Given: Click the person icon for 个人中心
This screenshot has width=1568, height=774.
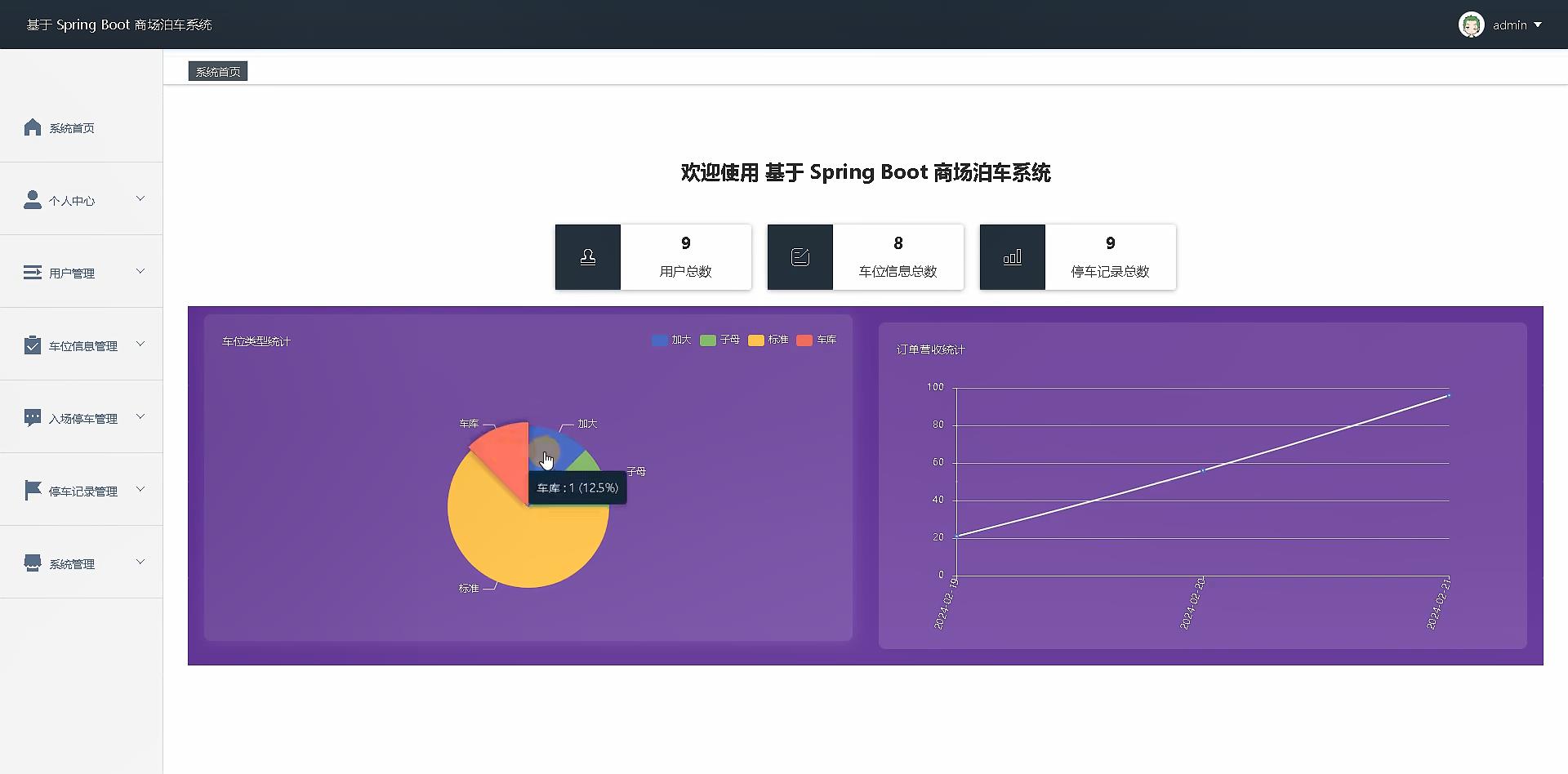Looking at the screenshot, I should [x=33, y=199].
